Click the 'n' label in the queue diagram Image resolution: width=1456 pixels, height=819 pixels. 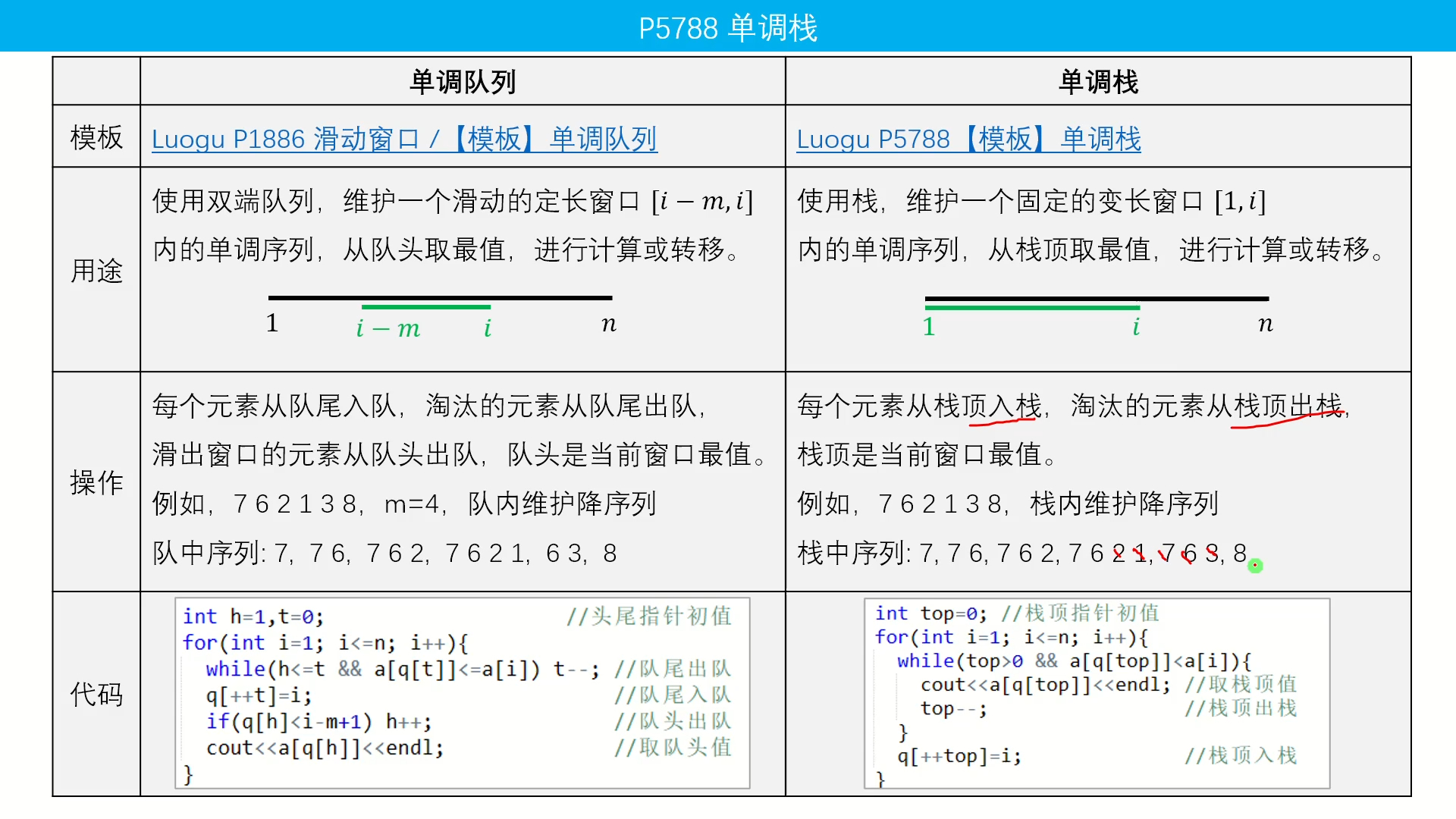[x=609, y=325]
